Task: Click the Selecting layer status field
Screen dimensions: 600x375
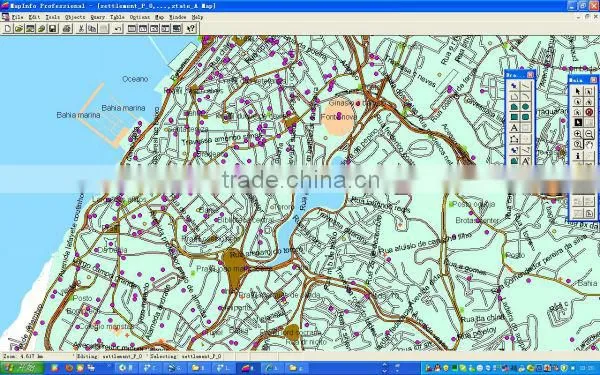Action: (x=186, y=356)
